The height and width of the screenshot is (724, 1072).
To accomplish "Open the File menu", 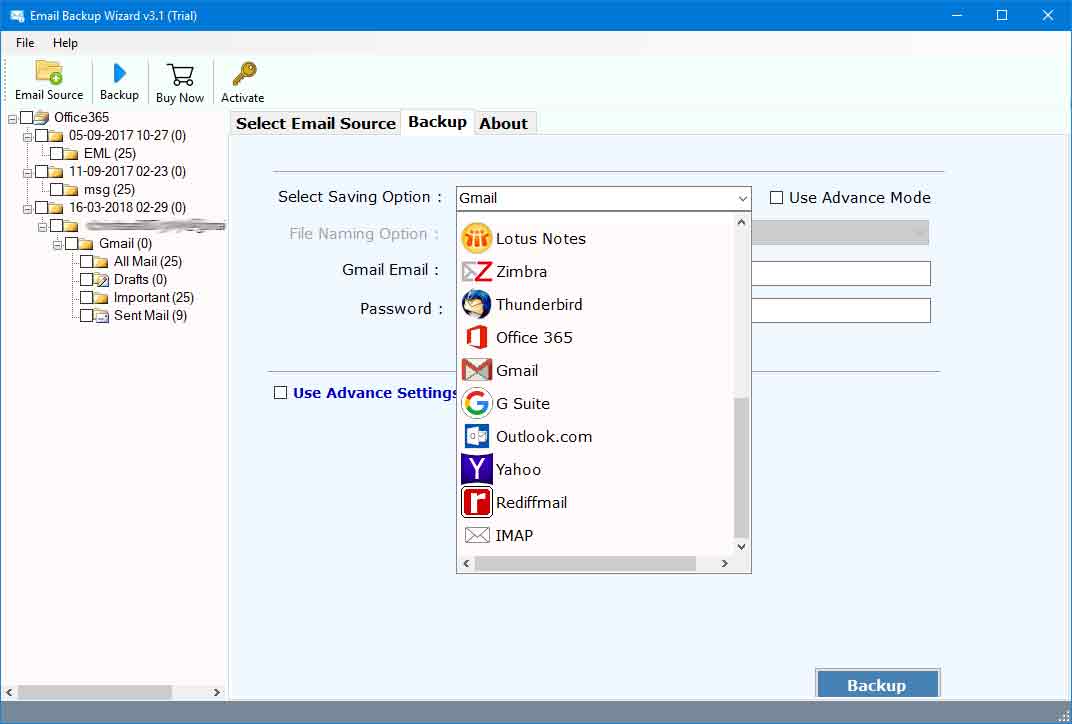I will (x=25, y=42).
